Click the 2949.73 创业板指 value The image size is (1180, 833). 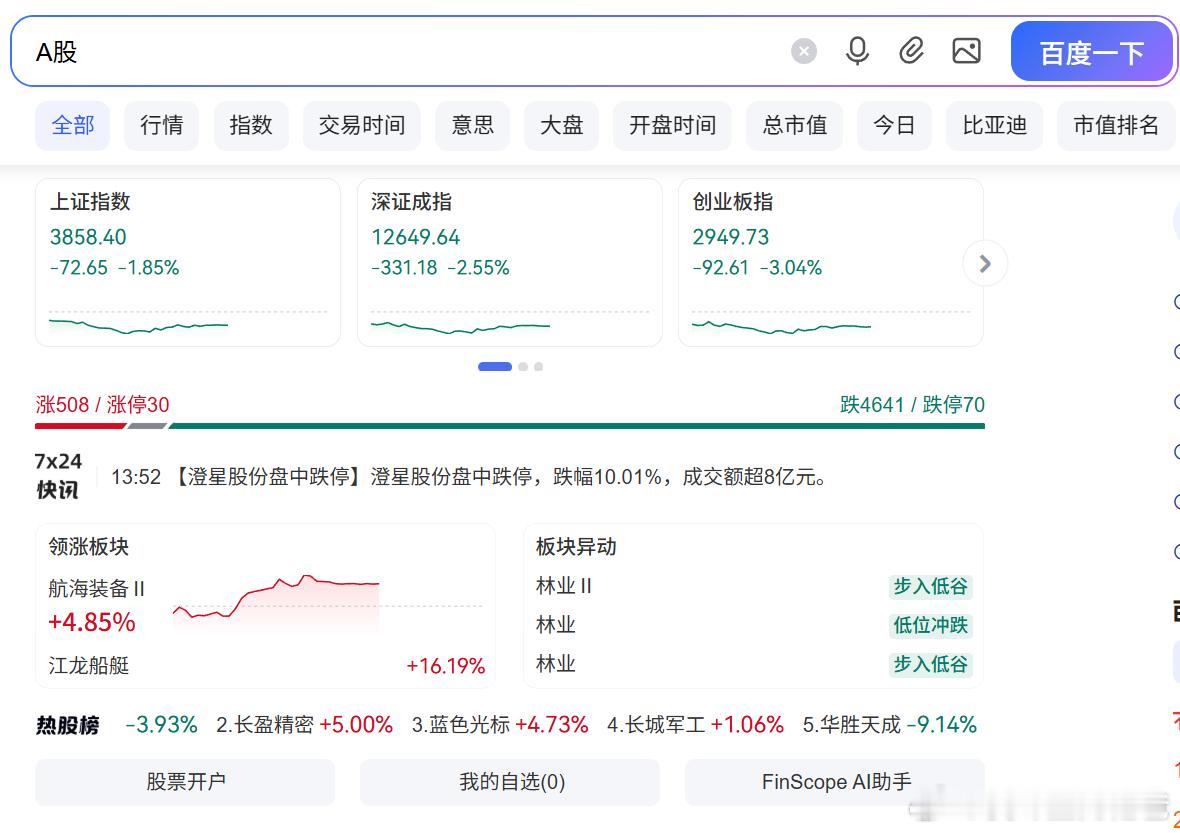(x=731, y=237)
